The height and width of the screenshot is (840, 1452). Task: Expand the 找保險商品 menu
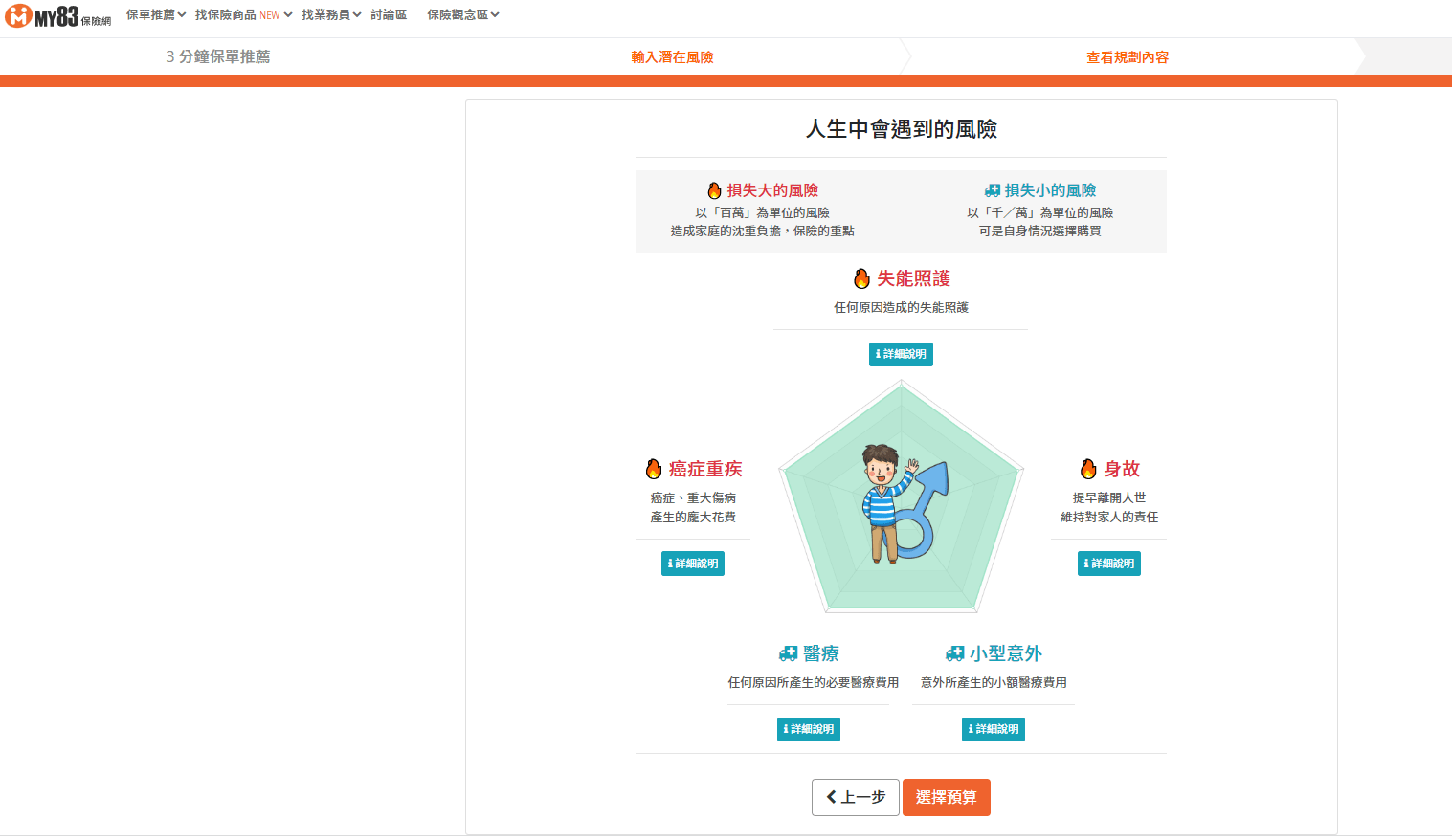(243, 15)
